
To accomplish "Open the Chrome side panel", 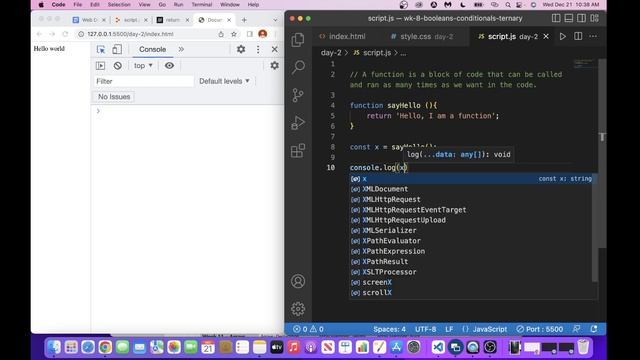I will 249,34.
